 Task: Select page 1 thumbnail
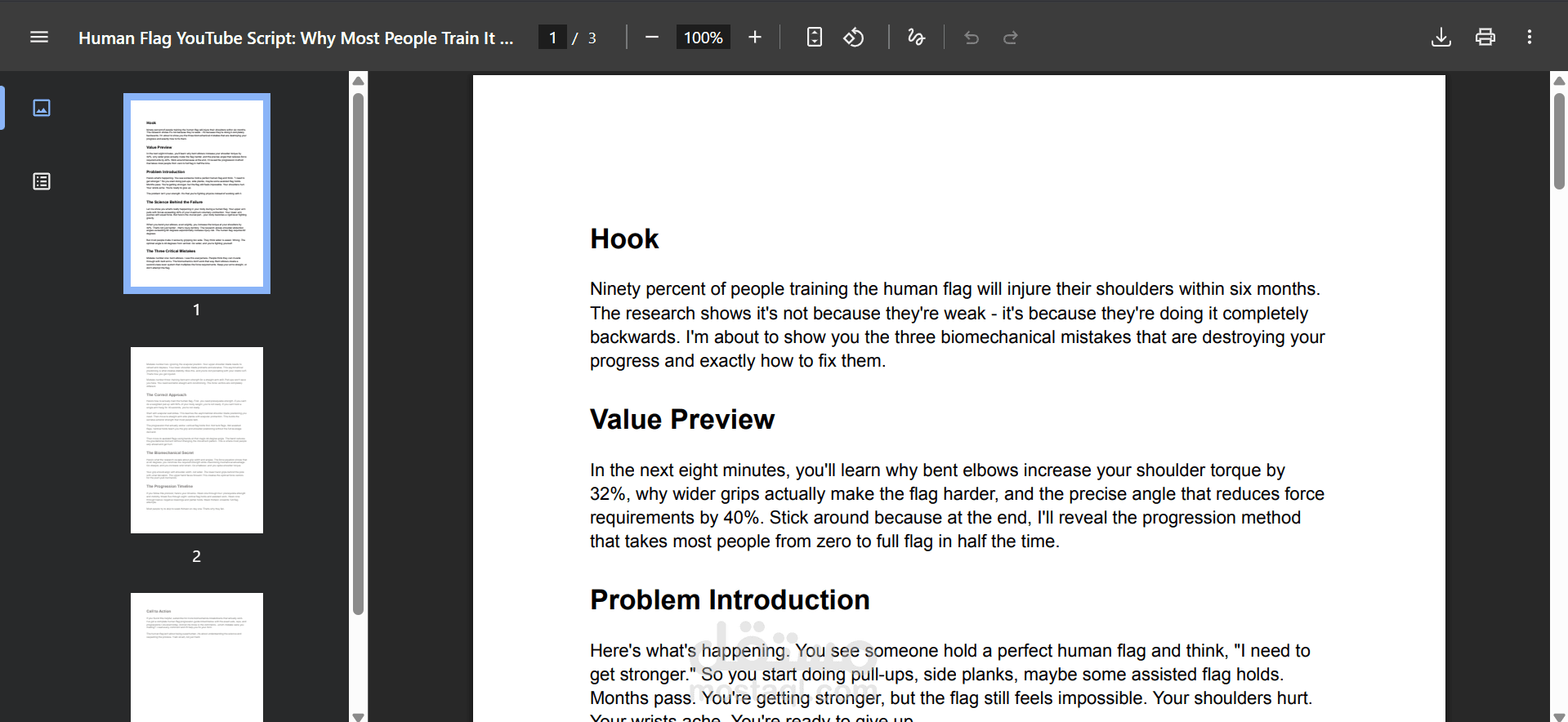[197, 194]
